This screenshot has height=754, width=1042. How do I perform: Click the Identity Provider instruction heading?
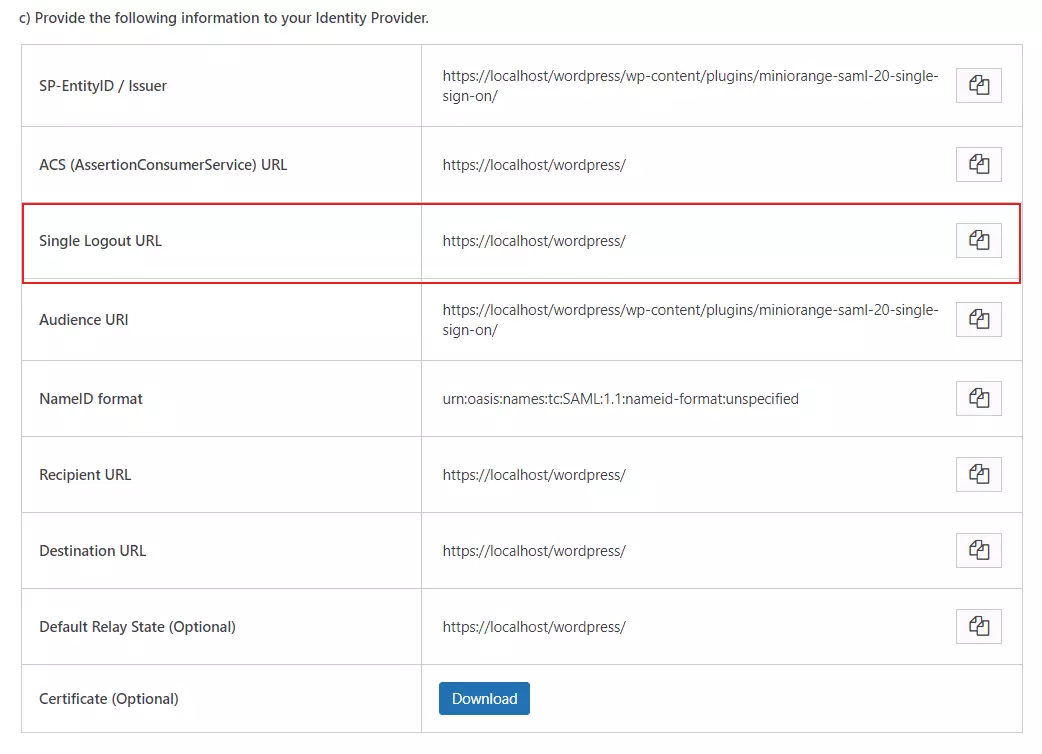[224, 18]
